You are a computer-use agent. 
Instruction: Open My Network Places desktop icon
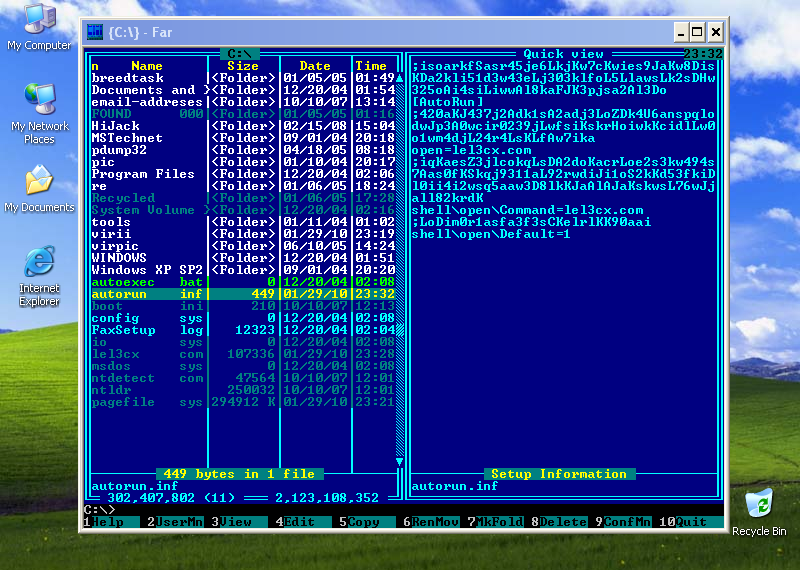coord(40,113)
